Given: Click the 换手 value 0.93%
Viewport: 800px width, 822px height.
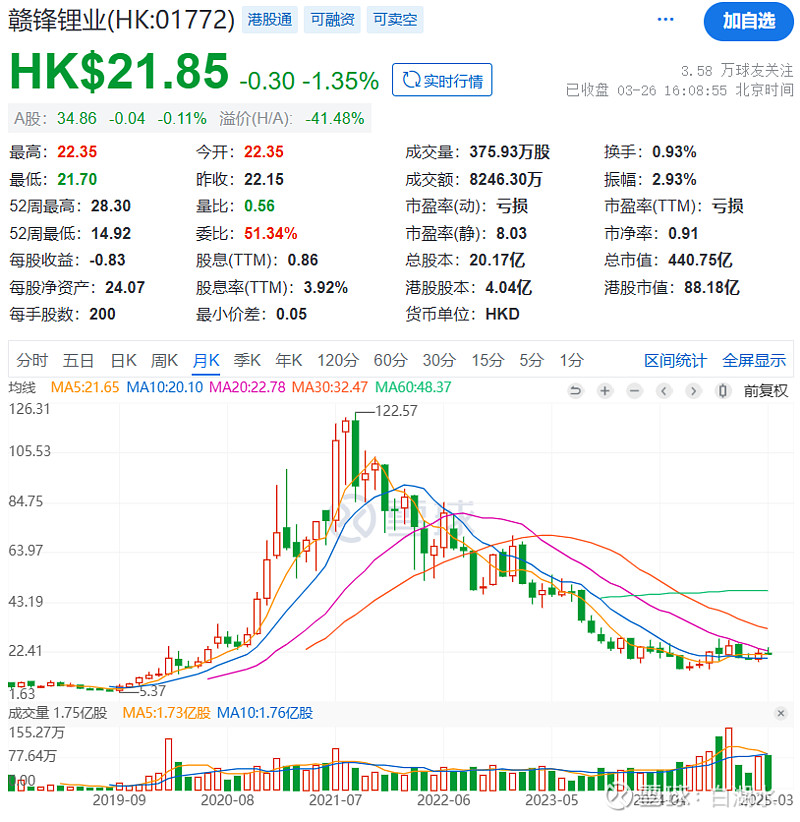Looking at the screenshot, I should click(x=674, y=152).
